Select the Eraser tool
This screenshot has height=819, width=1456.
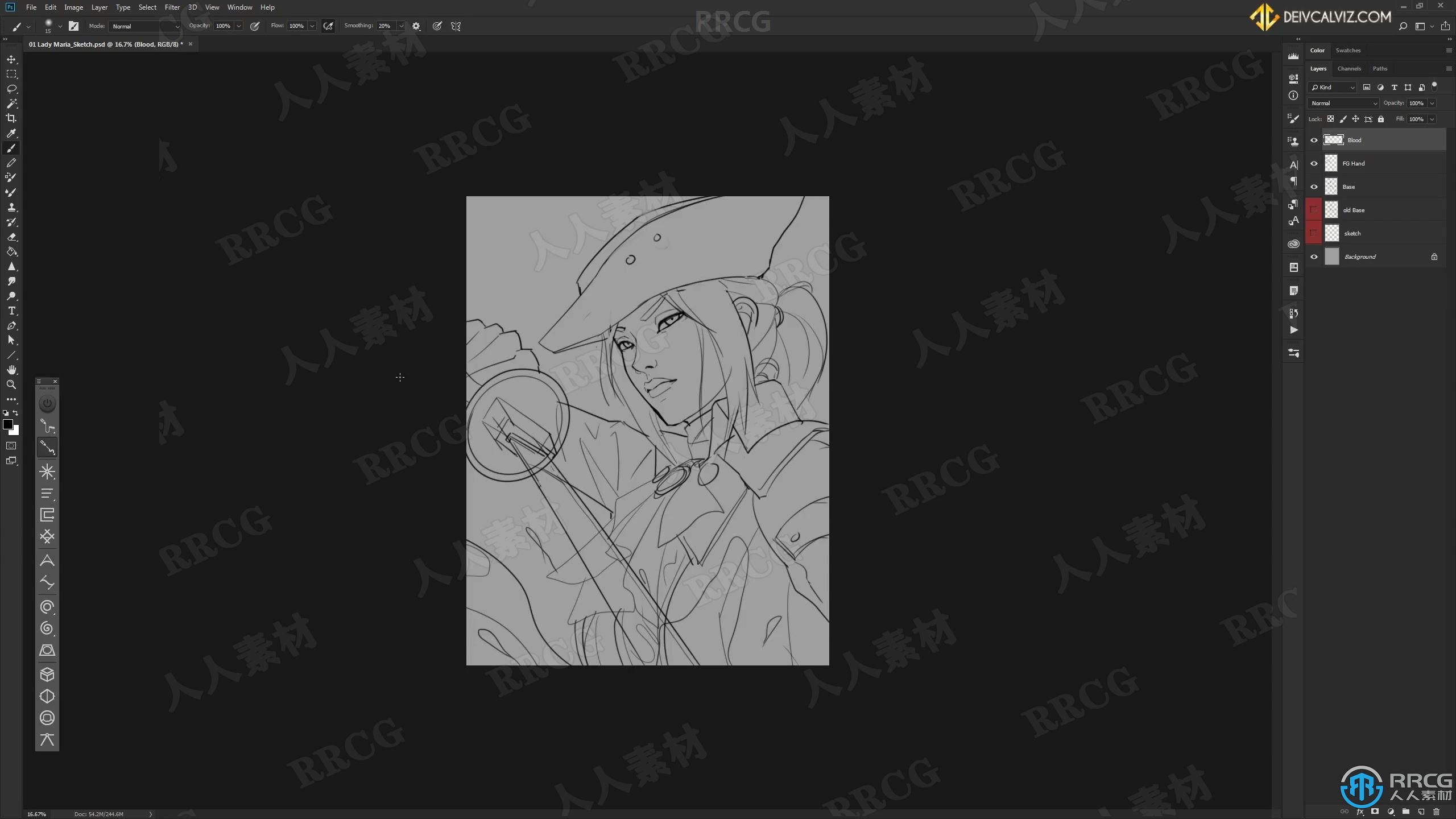click(x=11, y=237)
